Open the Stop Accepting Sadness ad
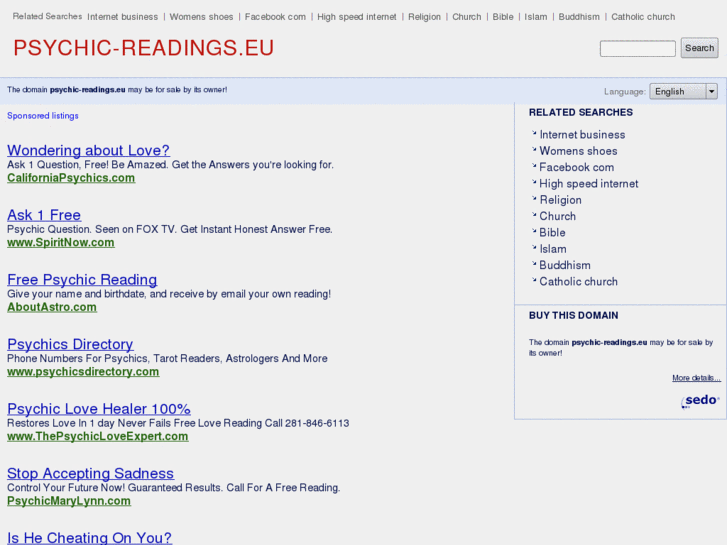The width and height of the screenshot is (727, 545). [x=90, y=473]
